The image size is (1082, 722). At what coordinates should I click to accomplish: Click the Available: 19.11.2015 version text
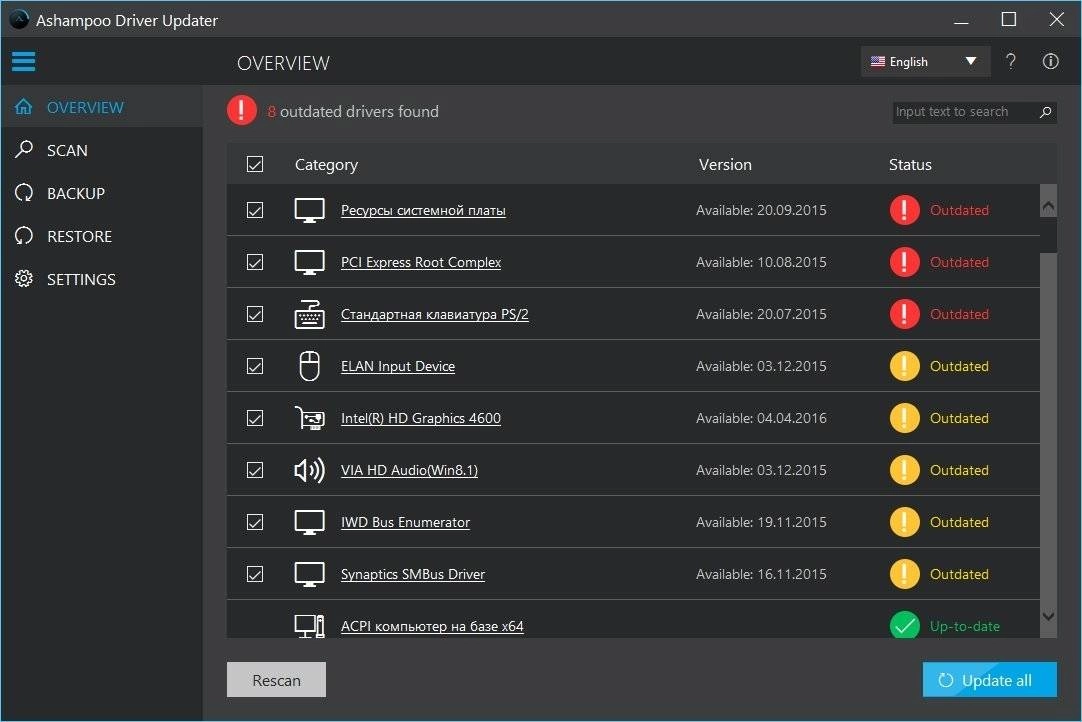click(x=761, y=523)
